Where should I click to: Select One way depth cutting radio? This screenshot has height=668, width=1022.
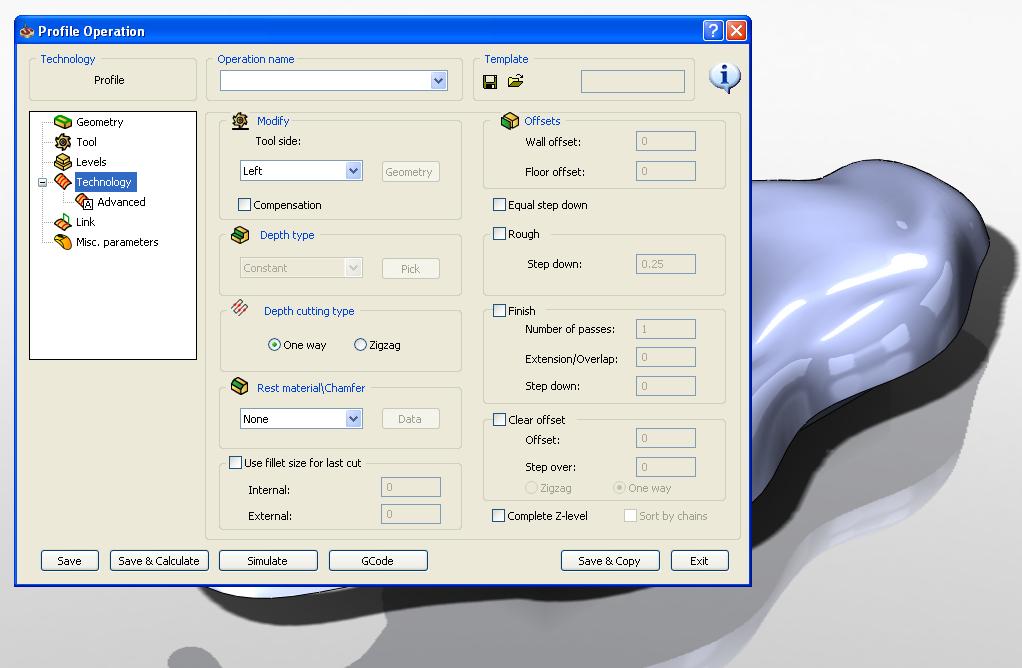tap(274, 345)
